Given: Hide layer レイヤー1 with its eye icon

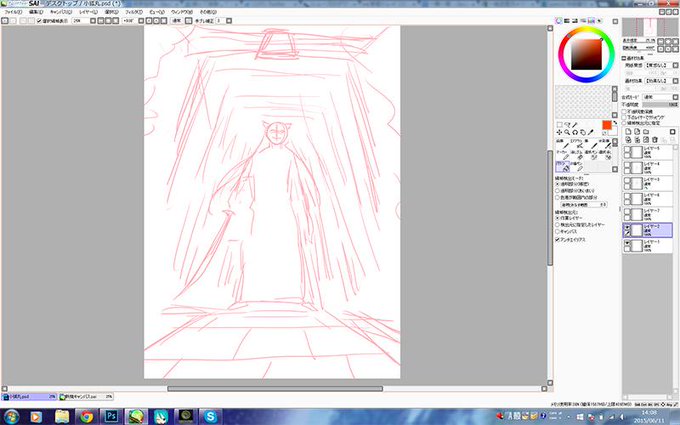Looking at the screenshot, I should [x=627, y=243].
